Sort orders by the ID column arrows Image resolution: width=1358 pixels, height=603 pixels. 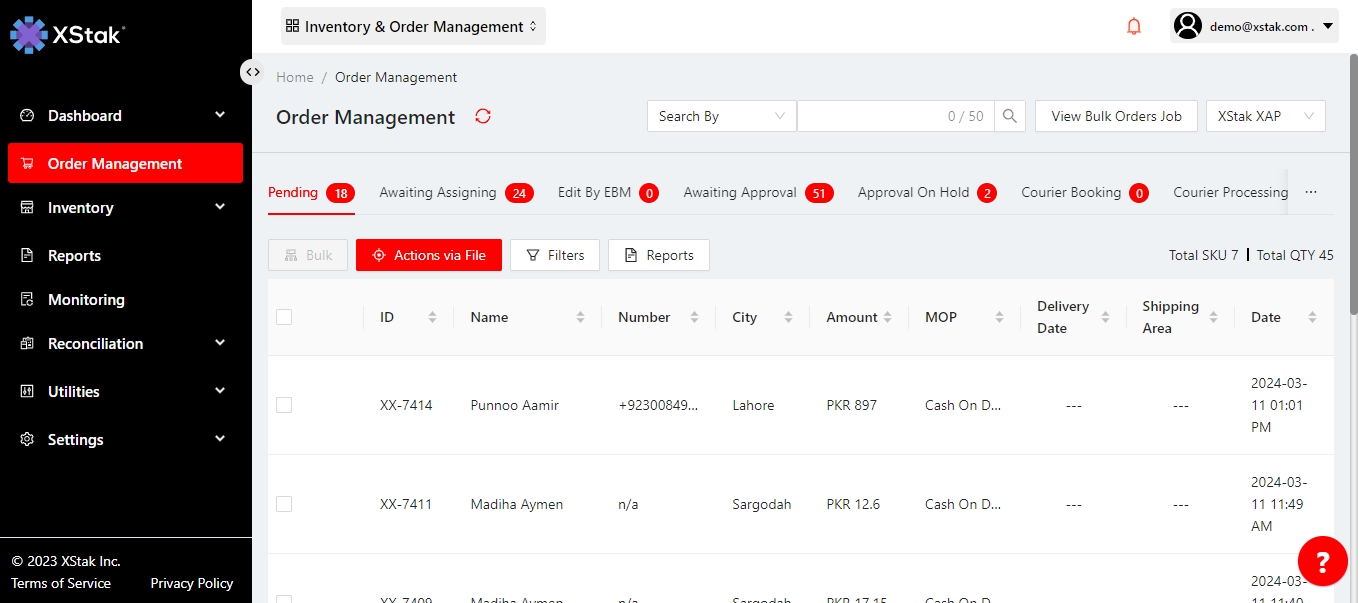(x=432, y=317)
